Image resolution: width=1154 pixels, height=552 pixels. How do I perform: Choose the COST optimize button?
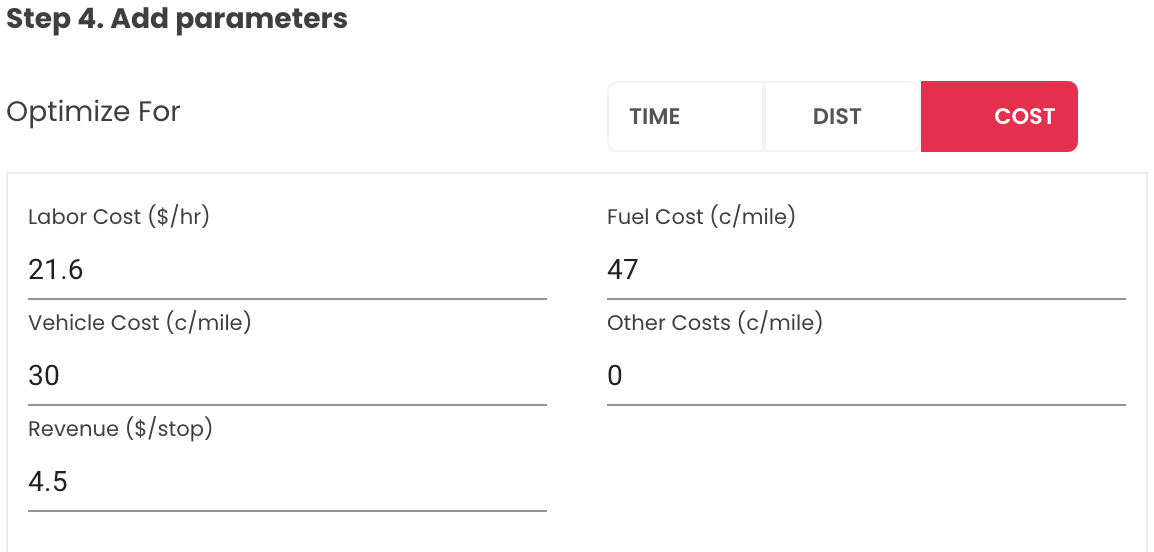tap(999, 117)
